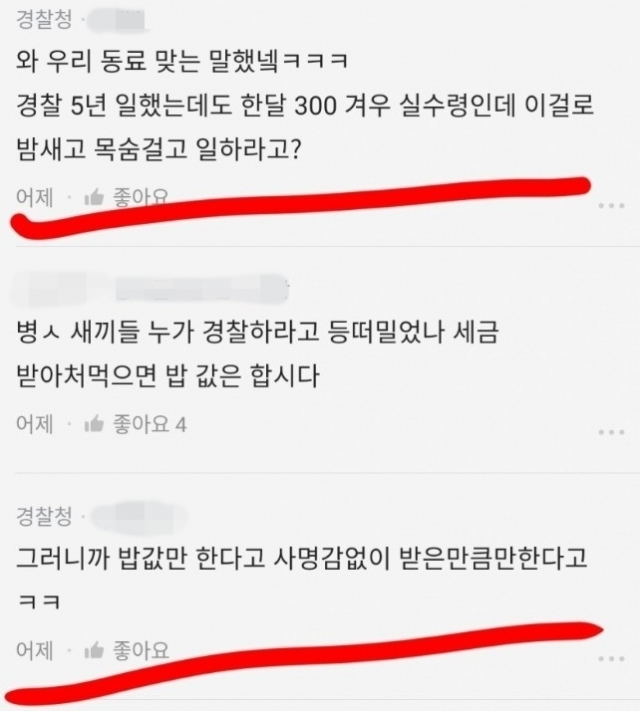This screenshot has height=711, width=640.
Task: Select 경찰청 tag on the third comment
Action: pos(44,516)
